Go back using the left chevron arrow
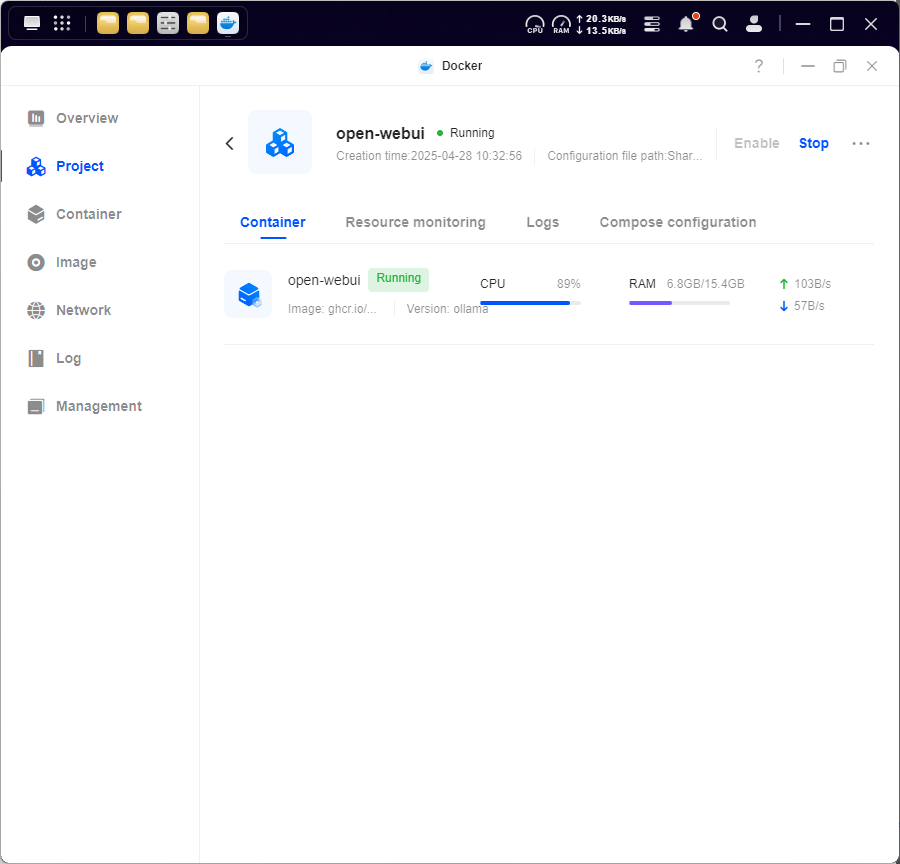The height and width of the screenshot is (864, 900). 230,143
